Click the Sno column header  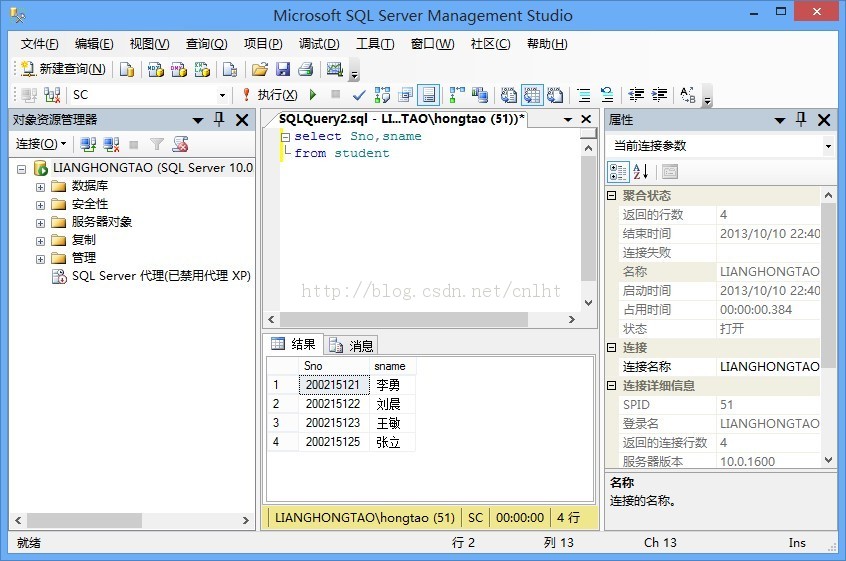pyautogui.click(x=333, y=366)
